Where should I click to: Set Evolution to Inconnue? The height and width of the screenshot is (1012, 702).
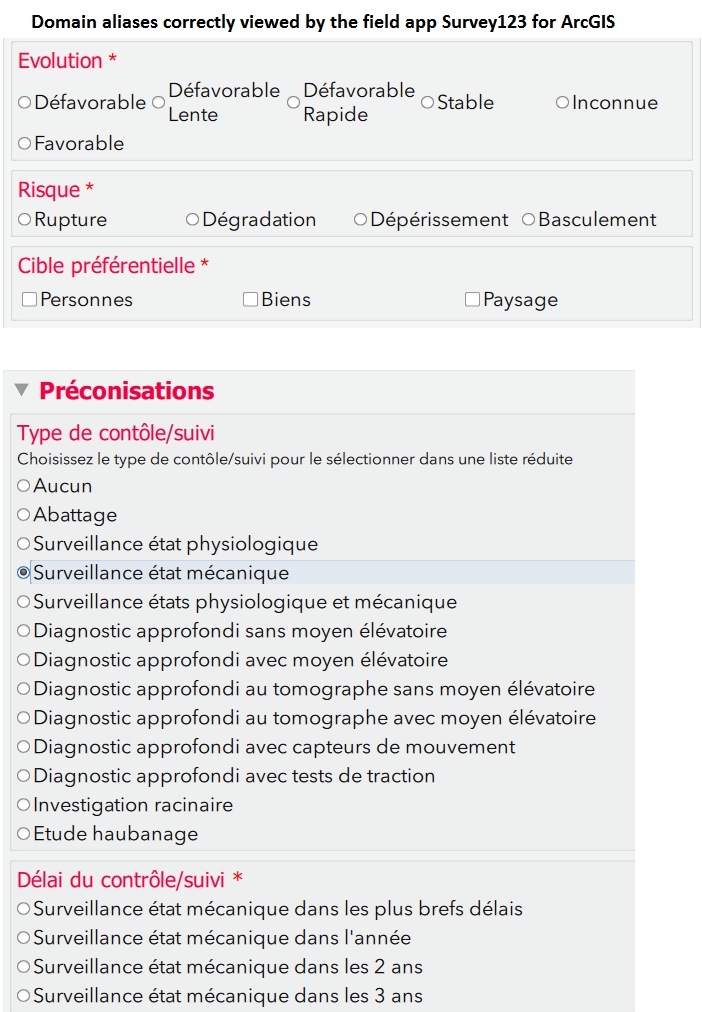click(x=562, y=102)
